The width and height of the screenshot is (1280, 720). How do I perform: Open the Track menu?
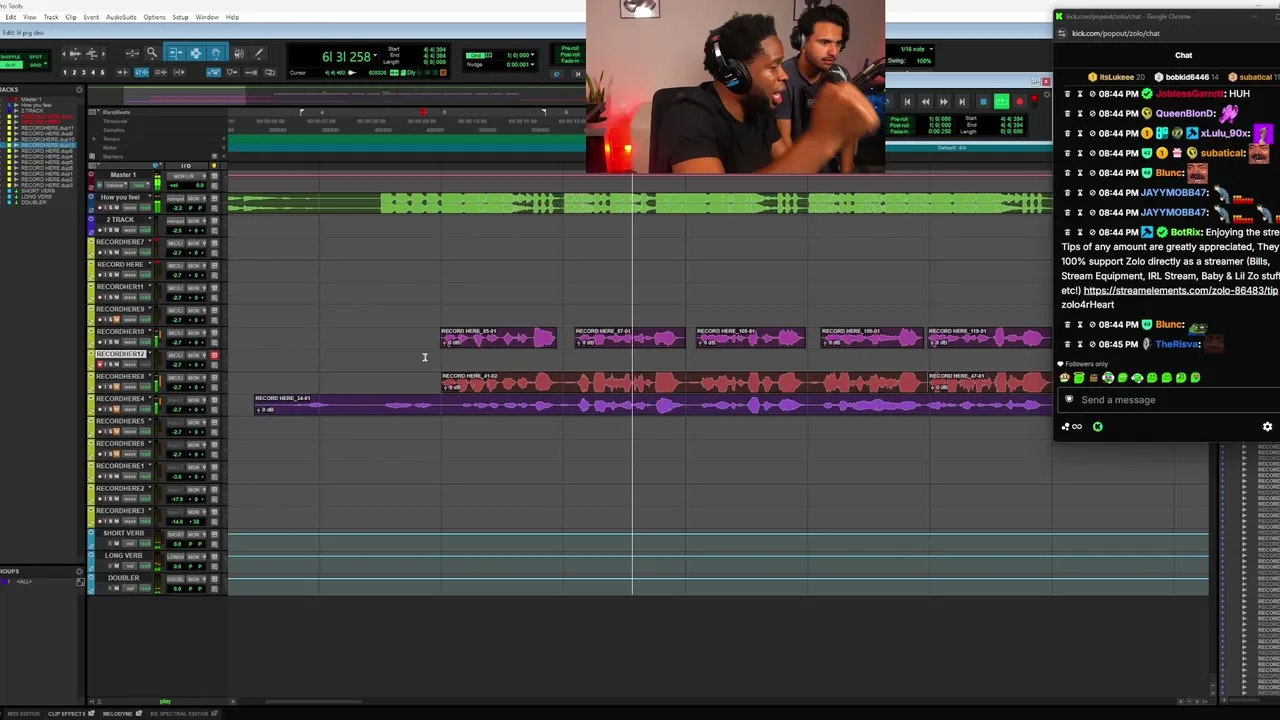51,17
